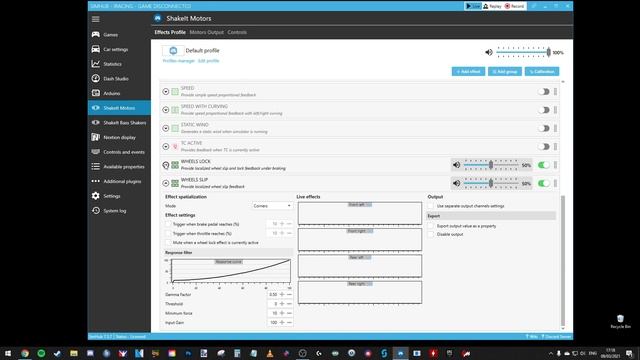Increase the Input Gain value
The image size is (640, 360).
click(x=282, y=322)
